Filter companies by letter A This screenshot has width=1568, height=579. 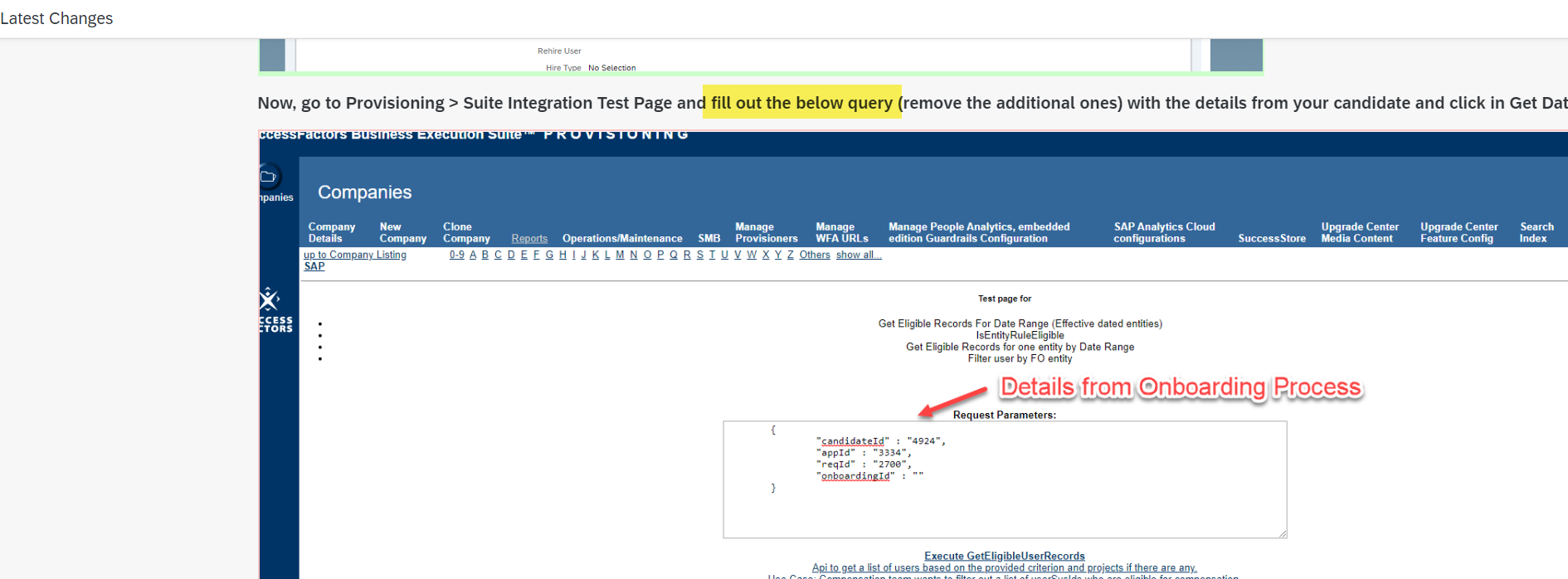coord(473,255)
